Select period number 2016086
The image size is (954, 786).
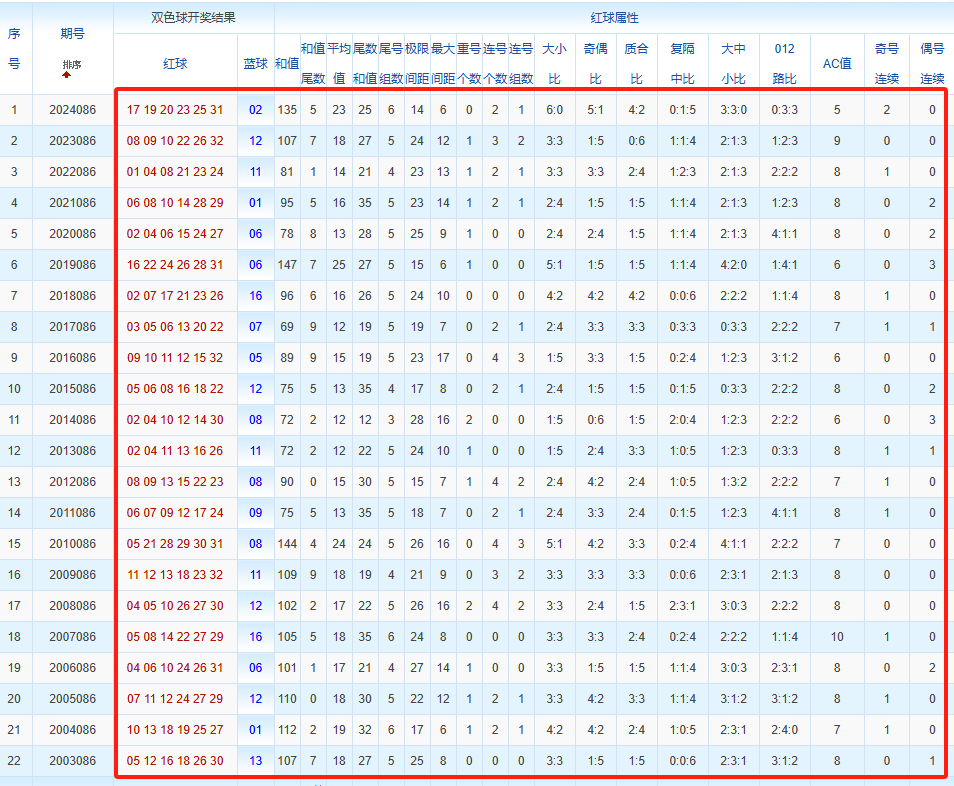[x=72, y=358]
